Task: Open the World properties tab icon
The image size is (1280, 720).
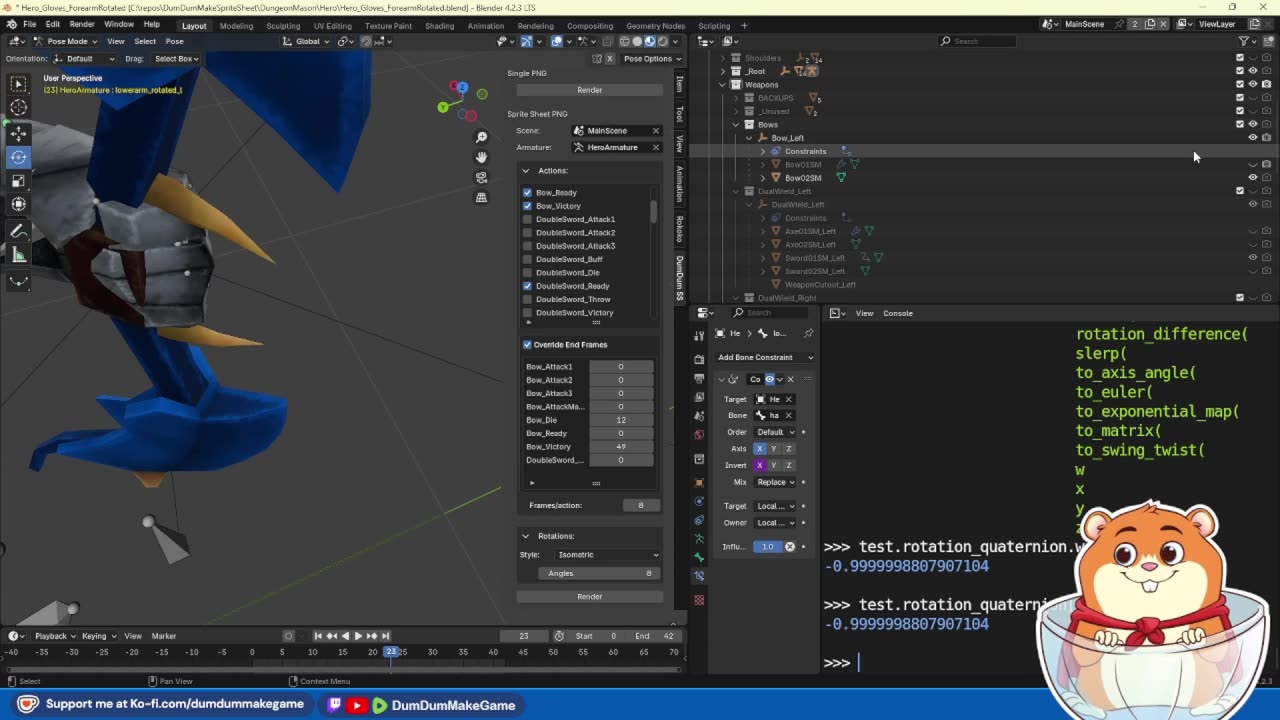Action: [x=699, y=435]
